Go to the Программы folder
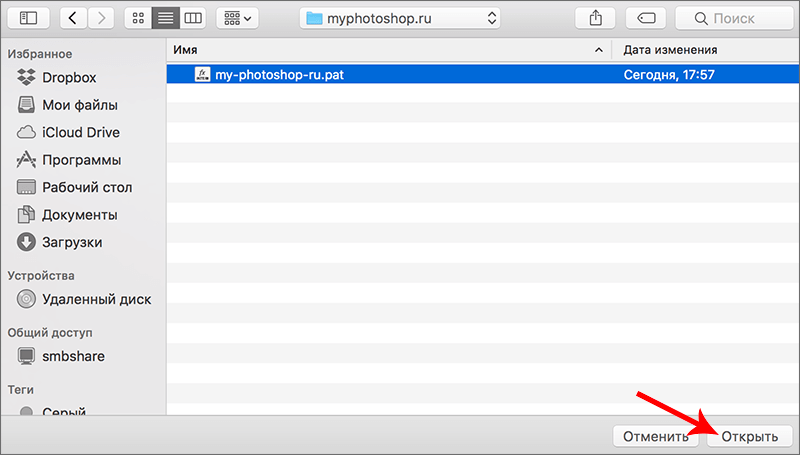Image resolution: width=800 pixels, height=455 pixels. point(81,160)
